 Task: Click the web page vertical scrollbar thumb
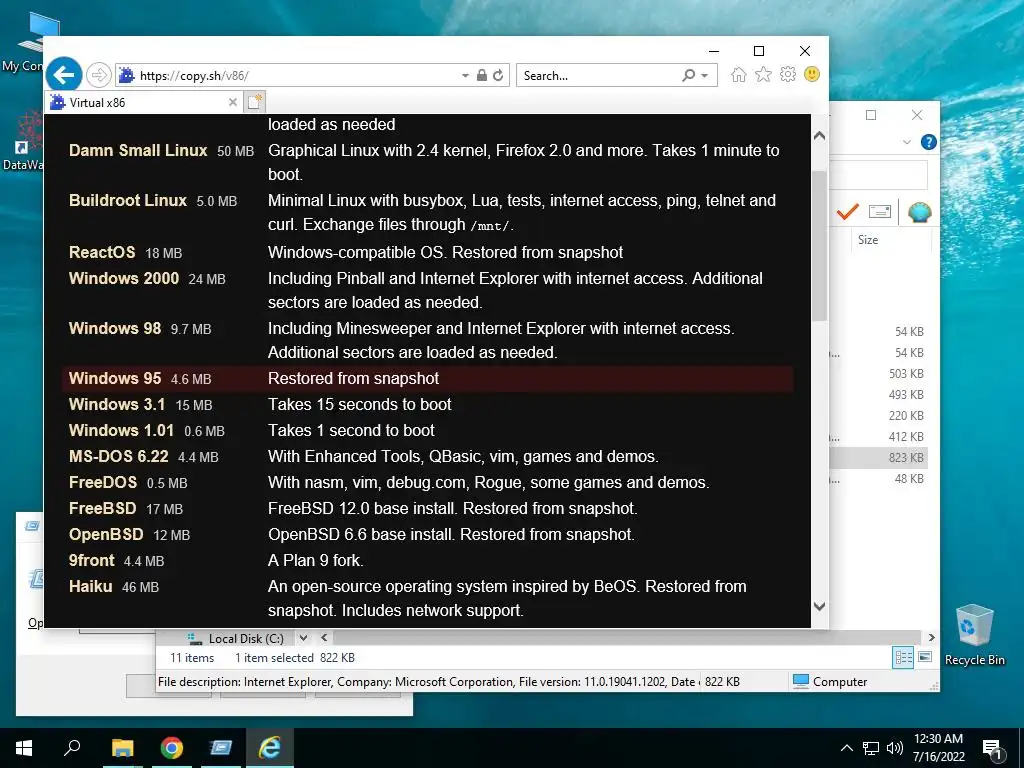(x=820, y=245)
